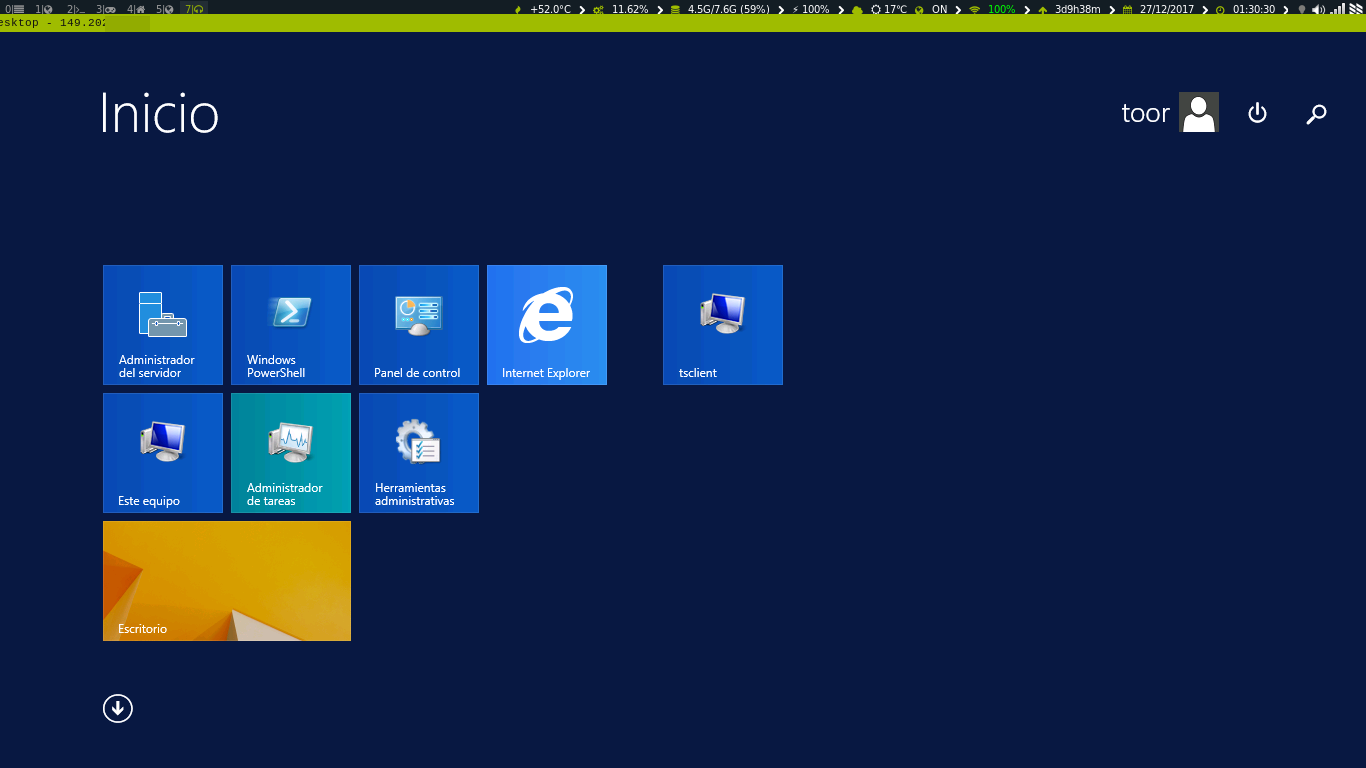The height and width of the screenshot is (768, 1366).
Task: Open the tsclient tile
Action: pos(723,325)
